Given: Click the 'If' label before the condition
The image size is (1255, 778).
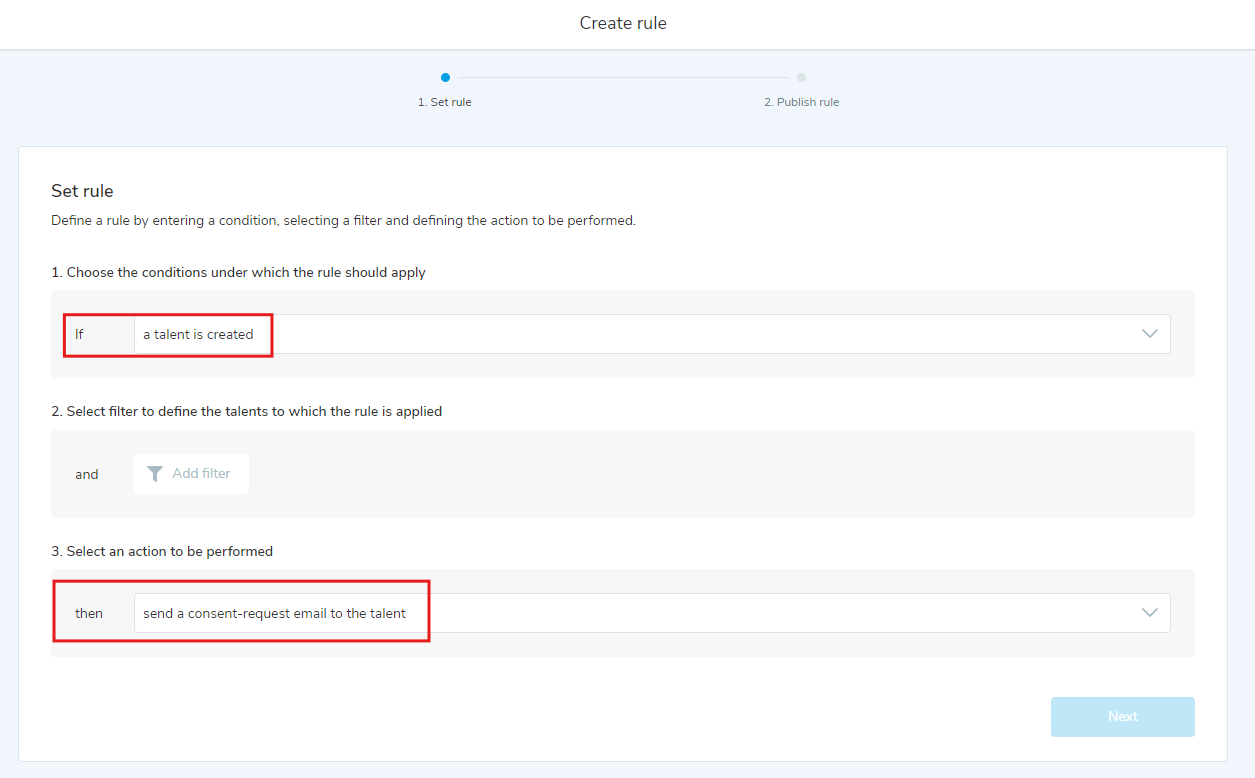Looking at the screenshot, I should (80, 335).
